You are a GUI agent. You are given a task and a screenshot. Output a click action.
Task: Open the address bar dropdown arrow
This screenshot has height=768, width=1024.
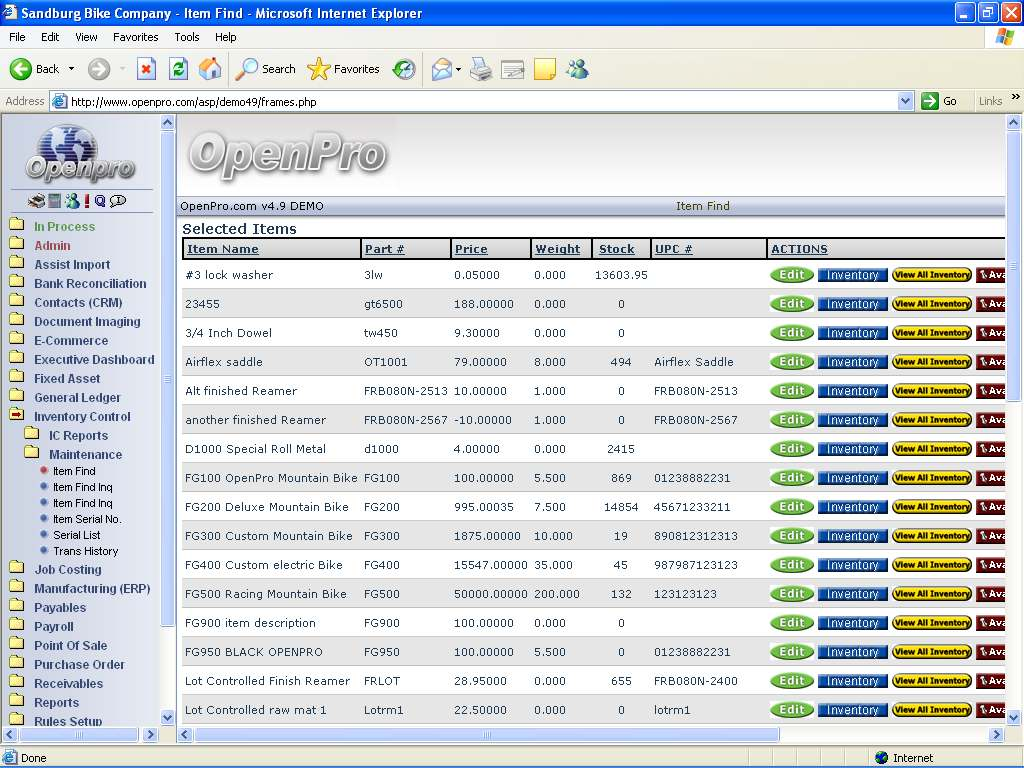click(x=905, y=101)
